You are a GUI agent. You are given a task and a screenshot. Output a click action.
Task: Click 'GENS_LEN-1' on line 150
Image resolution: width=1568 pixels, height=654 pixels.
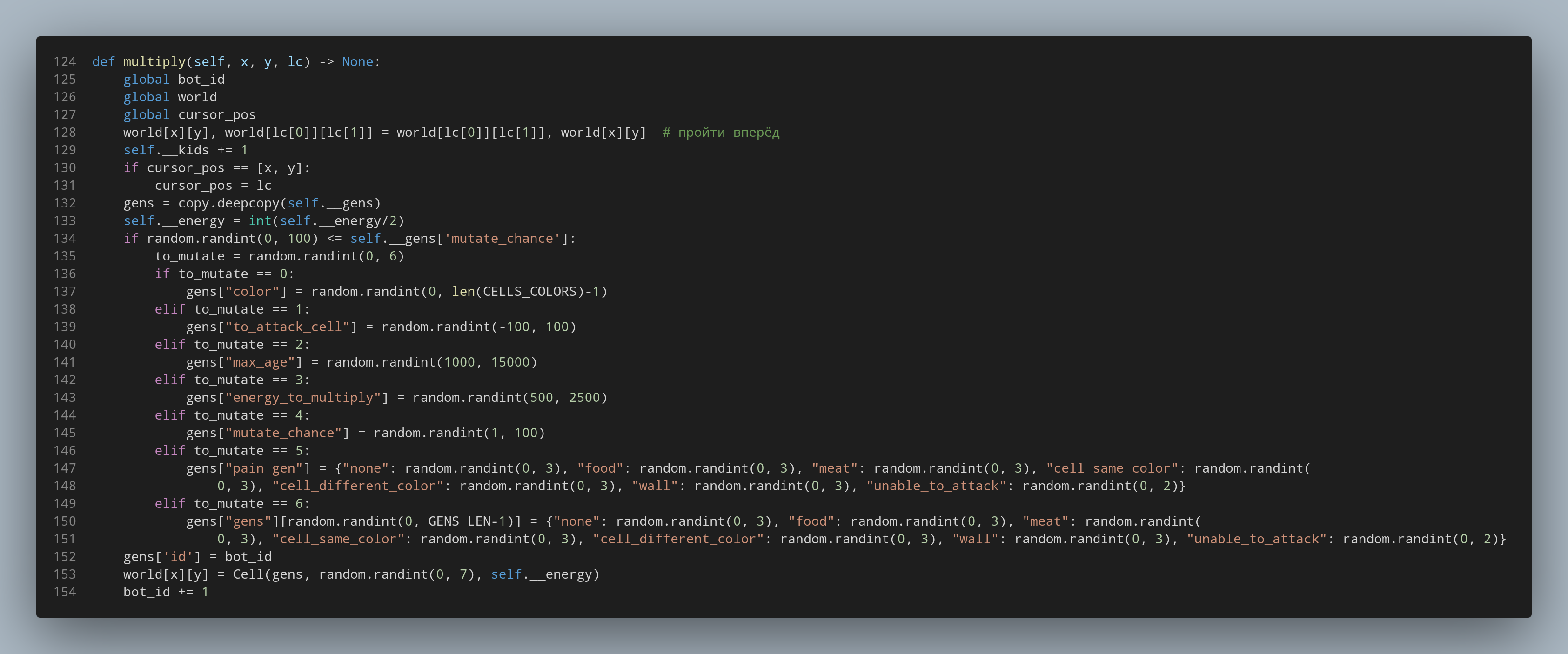pos(467,521)
